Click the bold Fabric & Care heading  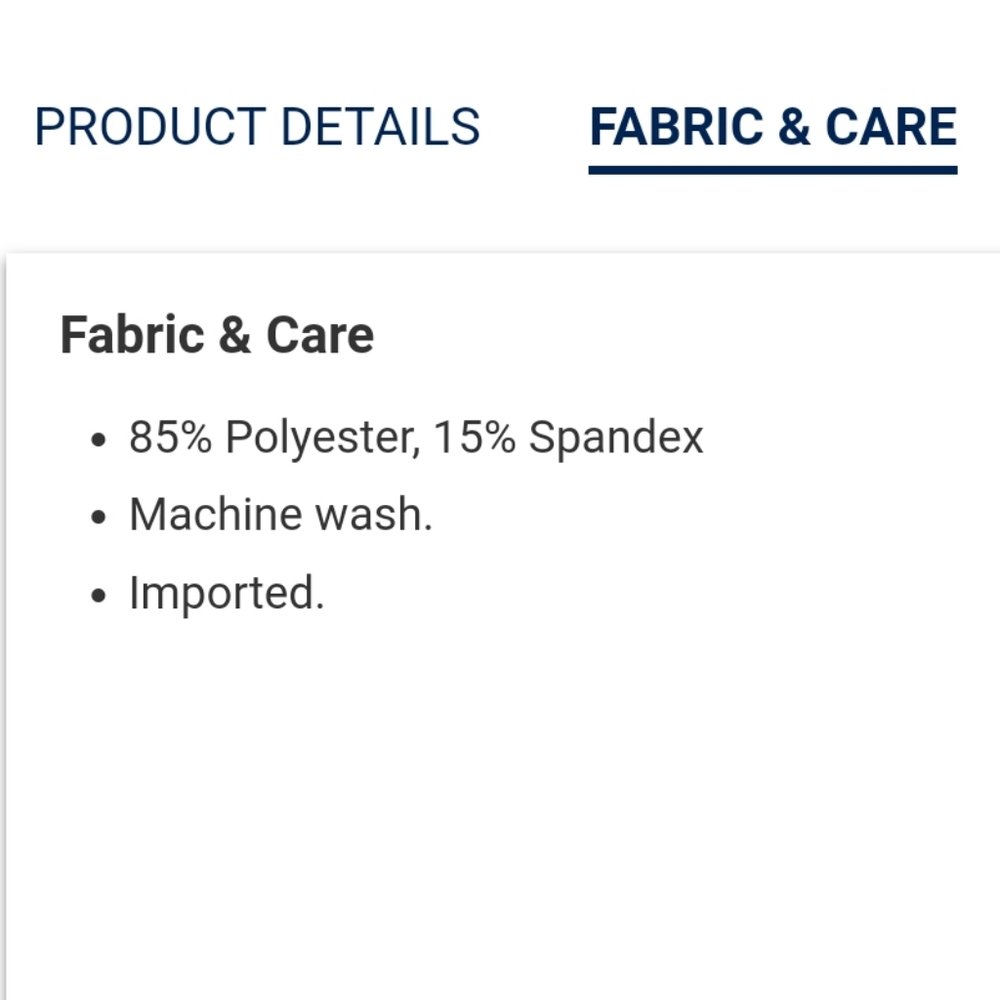tap(217, 335)
